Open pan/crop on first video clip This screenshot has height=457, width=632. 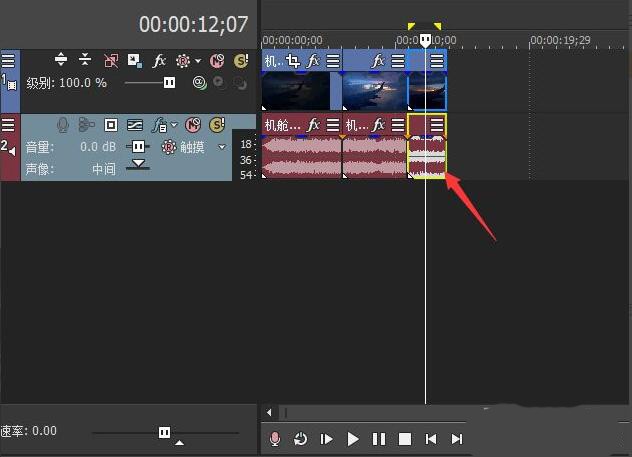tap(293, 61)
